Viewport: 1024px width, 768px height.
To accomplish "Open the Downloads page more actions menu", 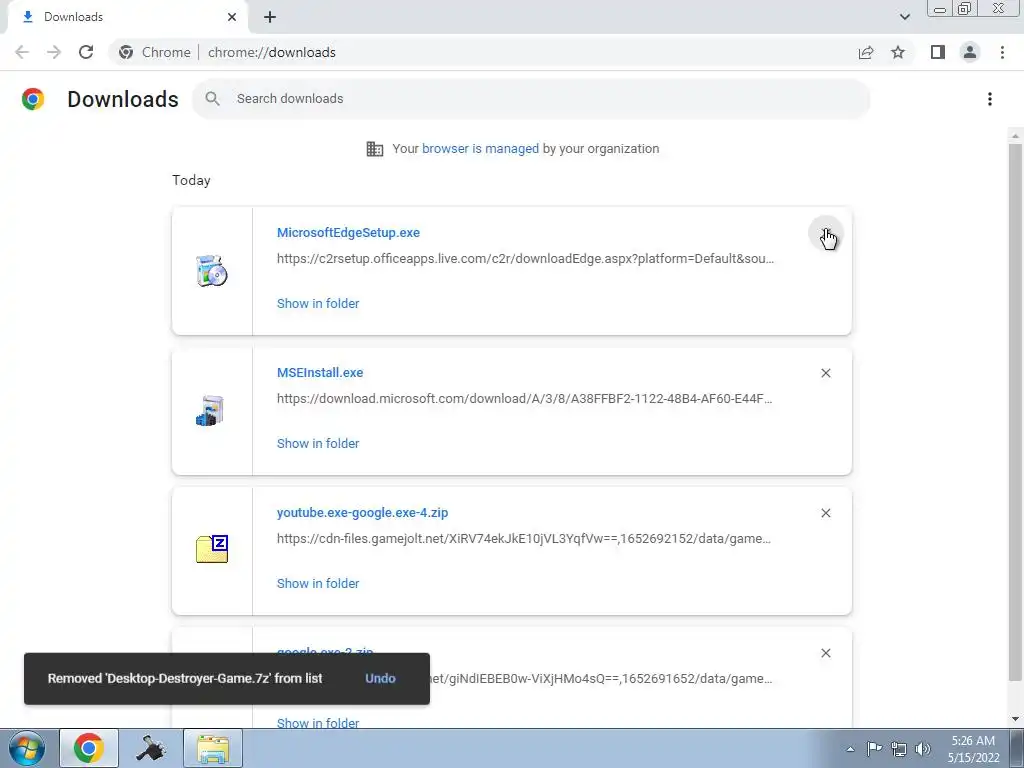I will (990, 99).
